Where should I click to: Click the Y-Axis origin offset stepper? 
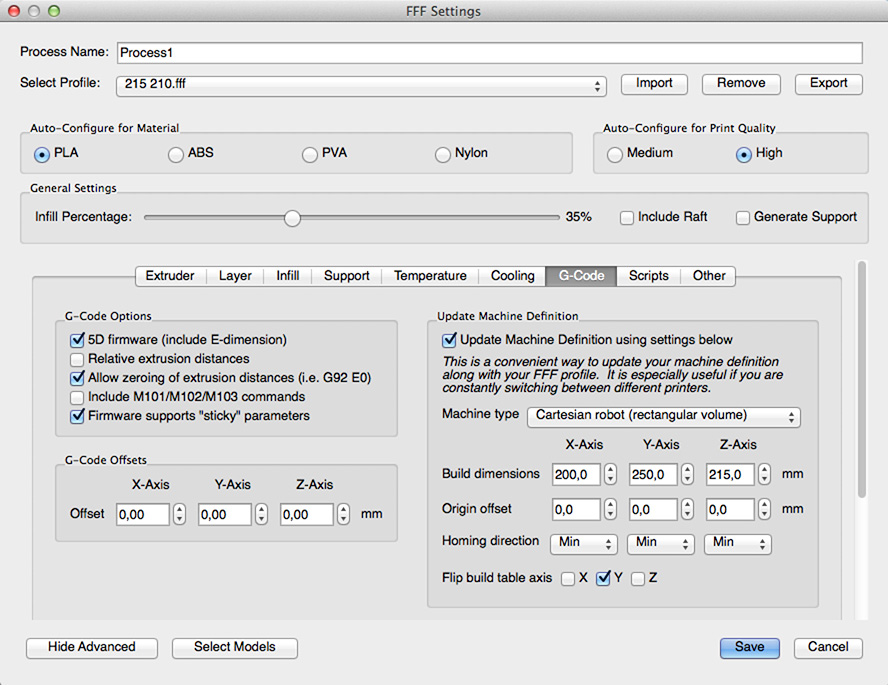pos(688,509)
